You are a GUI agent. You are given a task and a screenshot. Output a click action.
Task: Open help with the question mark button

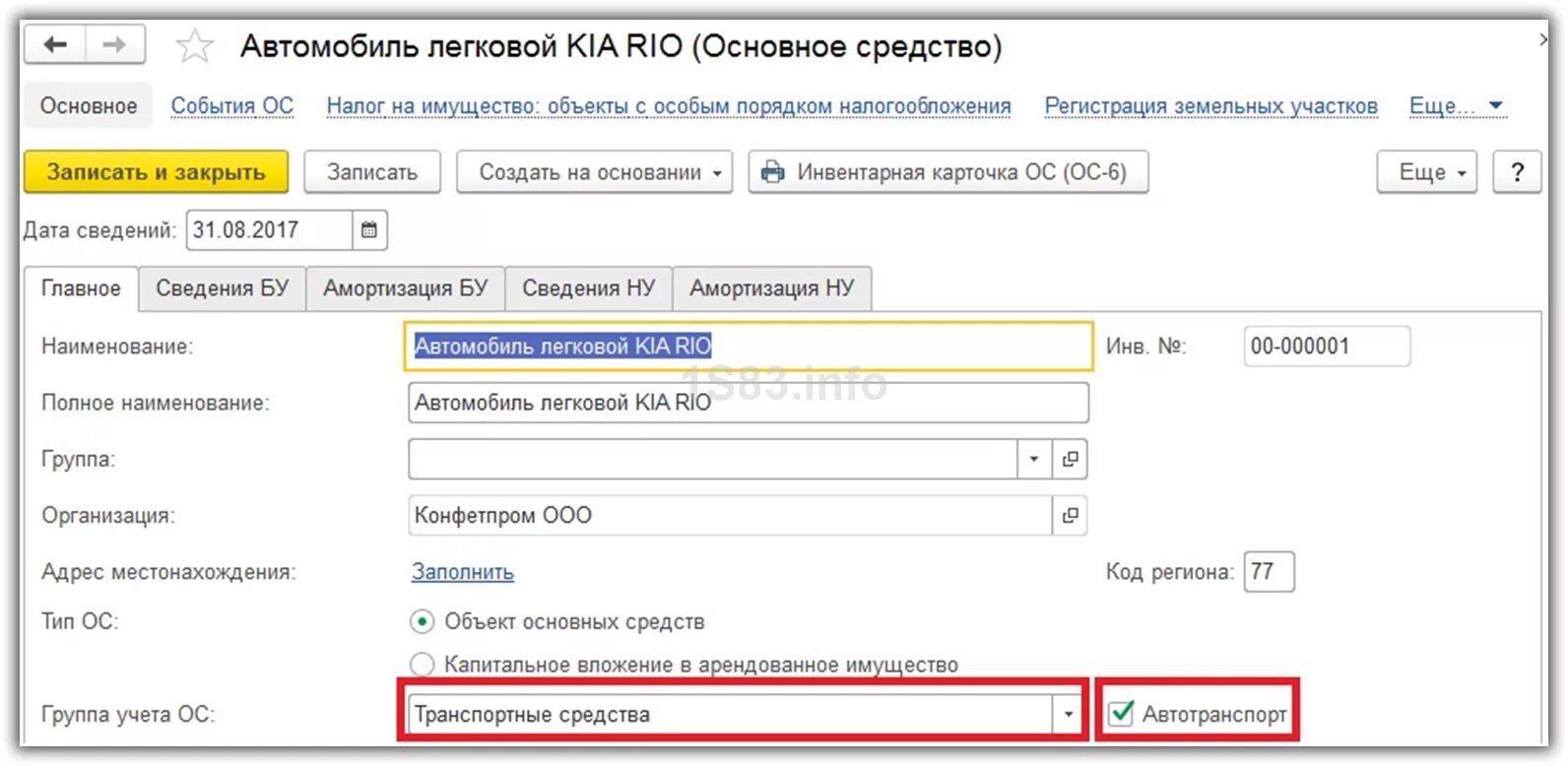point(1517,172)
